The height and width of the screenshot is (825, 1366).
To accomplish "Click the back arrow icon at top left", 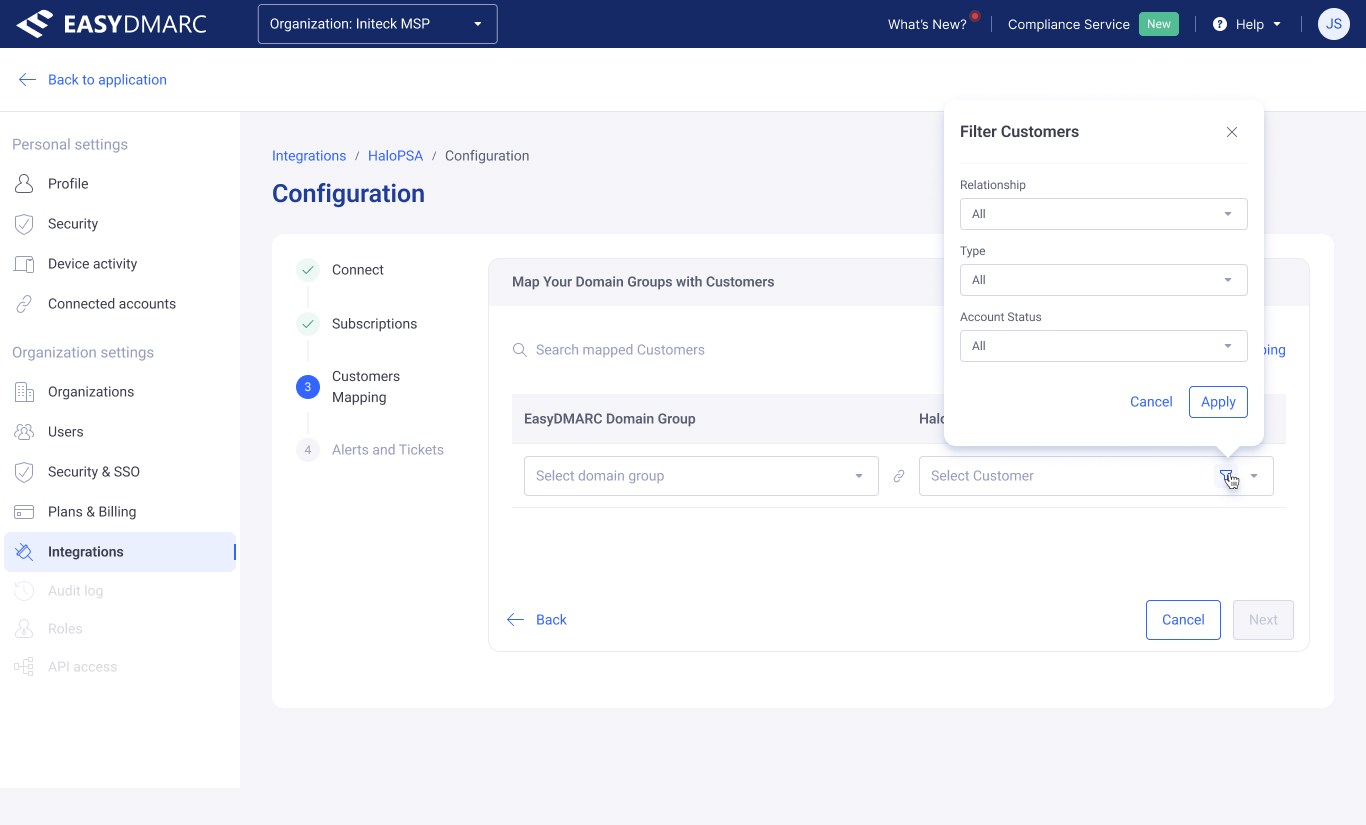I will tap(27, 80).
